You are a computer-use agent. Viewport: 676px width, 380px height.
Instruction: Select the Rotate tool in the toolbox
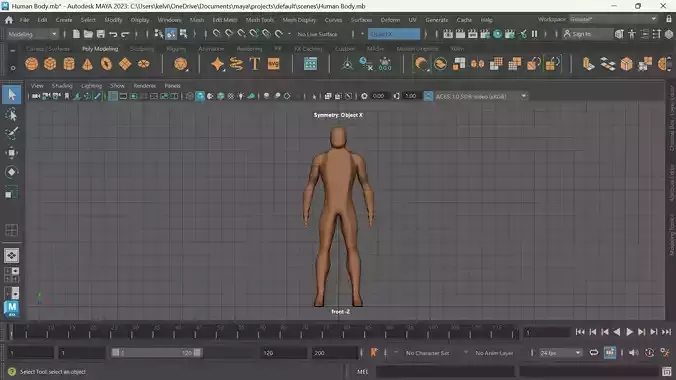tap(12, 172)
